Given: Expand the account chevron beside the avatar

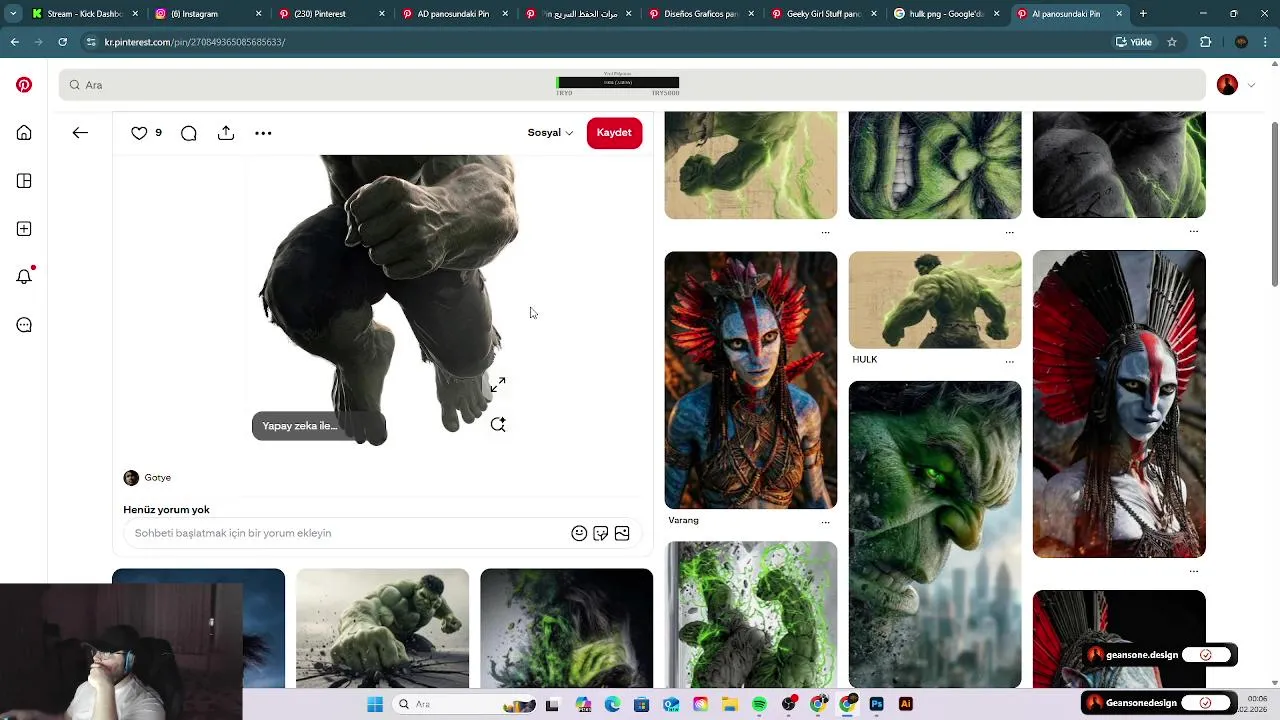Looking at the screenshot, I should [x=1251, y=85].
